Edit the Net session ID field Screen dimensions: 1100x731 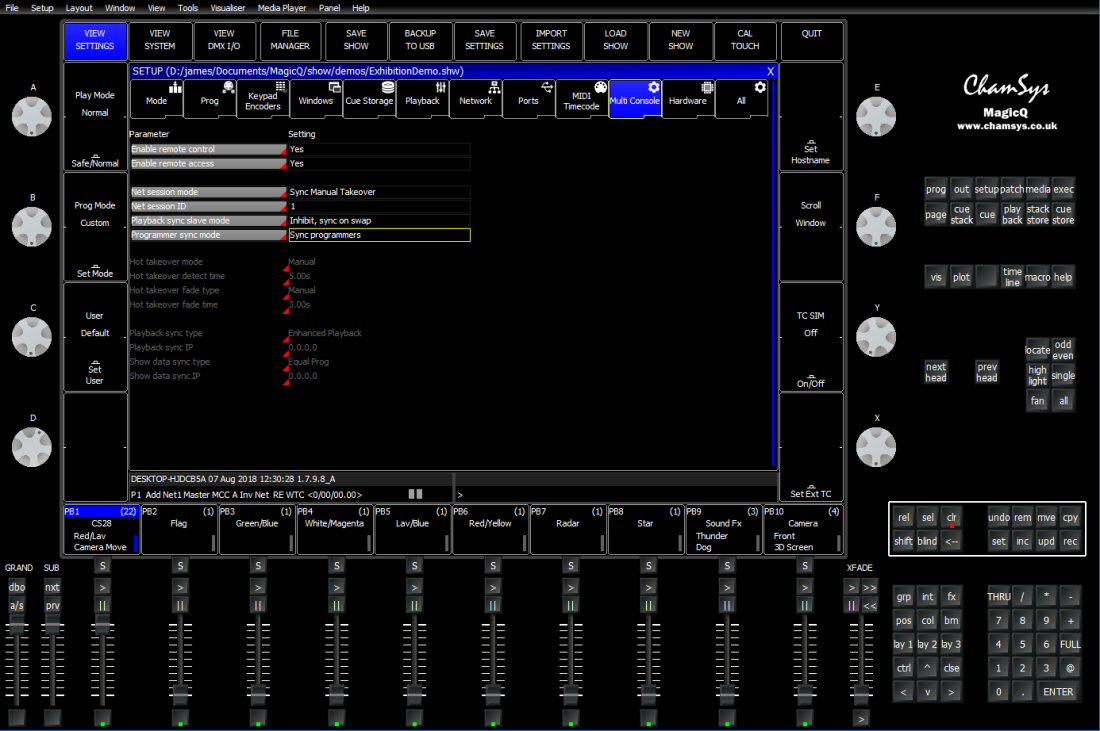(379, 206)
